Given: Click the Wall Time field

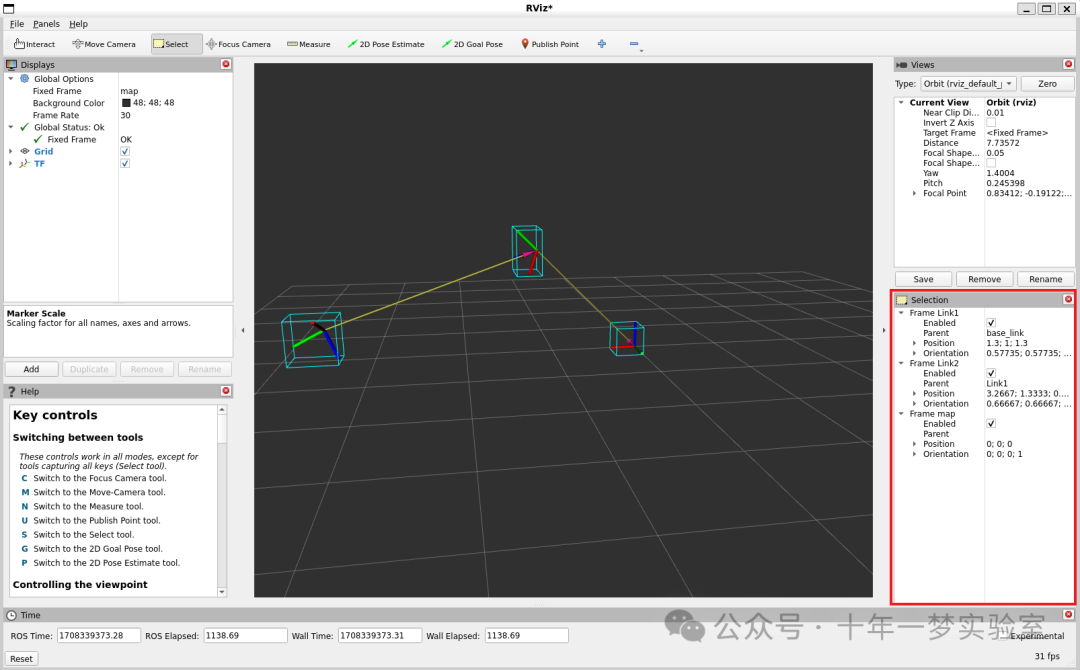Looking at the screenshot, I should pos(380,636).
